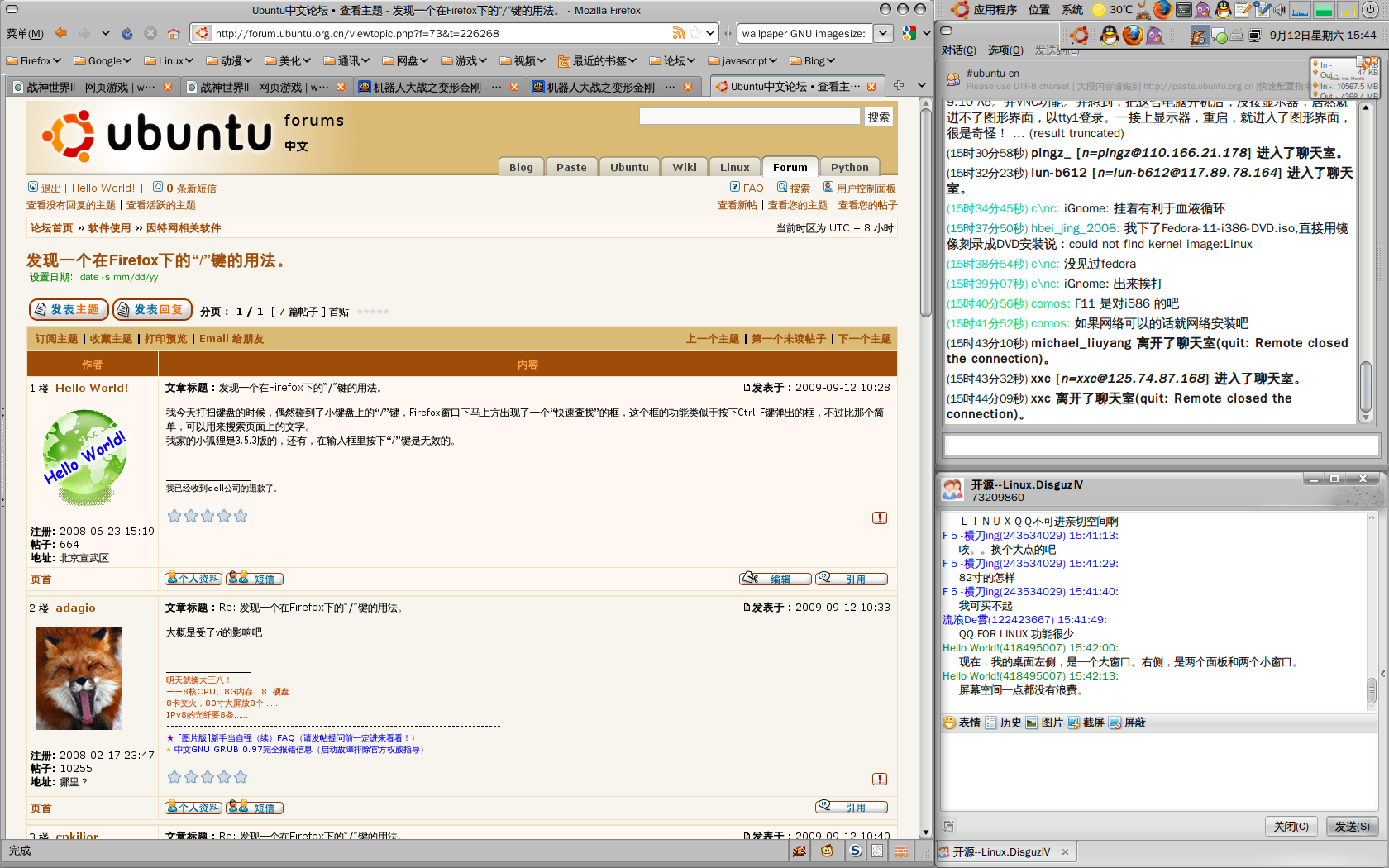The height and width of the screenshot is (868, 1389).
Task: Open QQ penguin icon in top panel
Action: pyautogui.click(x=1223, y=10)
